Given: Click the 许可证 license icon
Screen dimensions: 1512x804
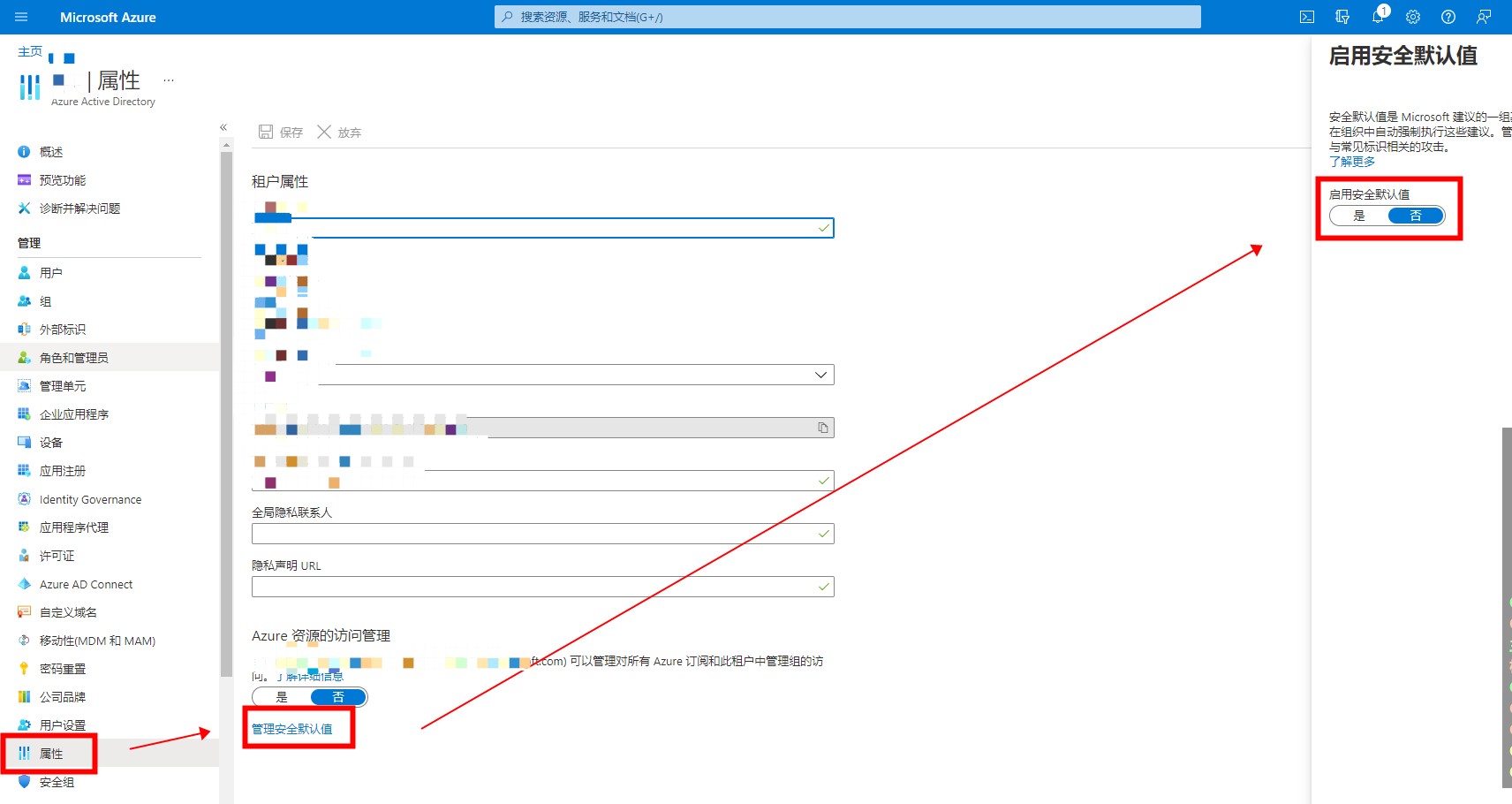Looking at the screenshot, I should pos(24,556).
